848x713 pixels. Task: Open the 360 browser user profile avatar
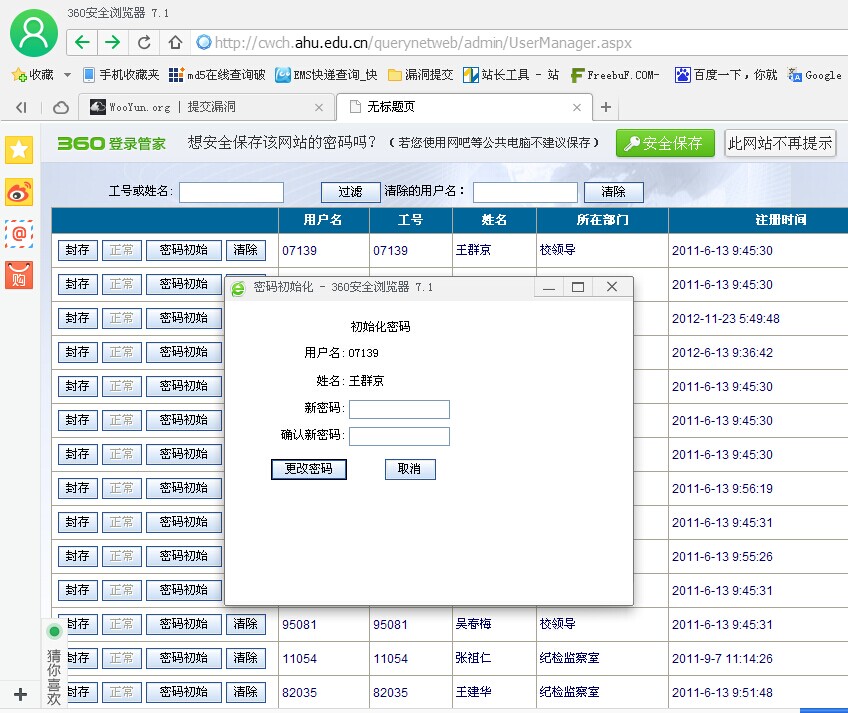pos(34,33)
